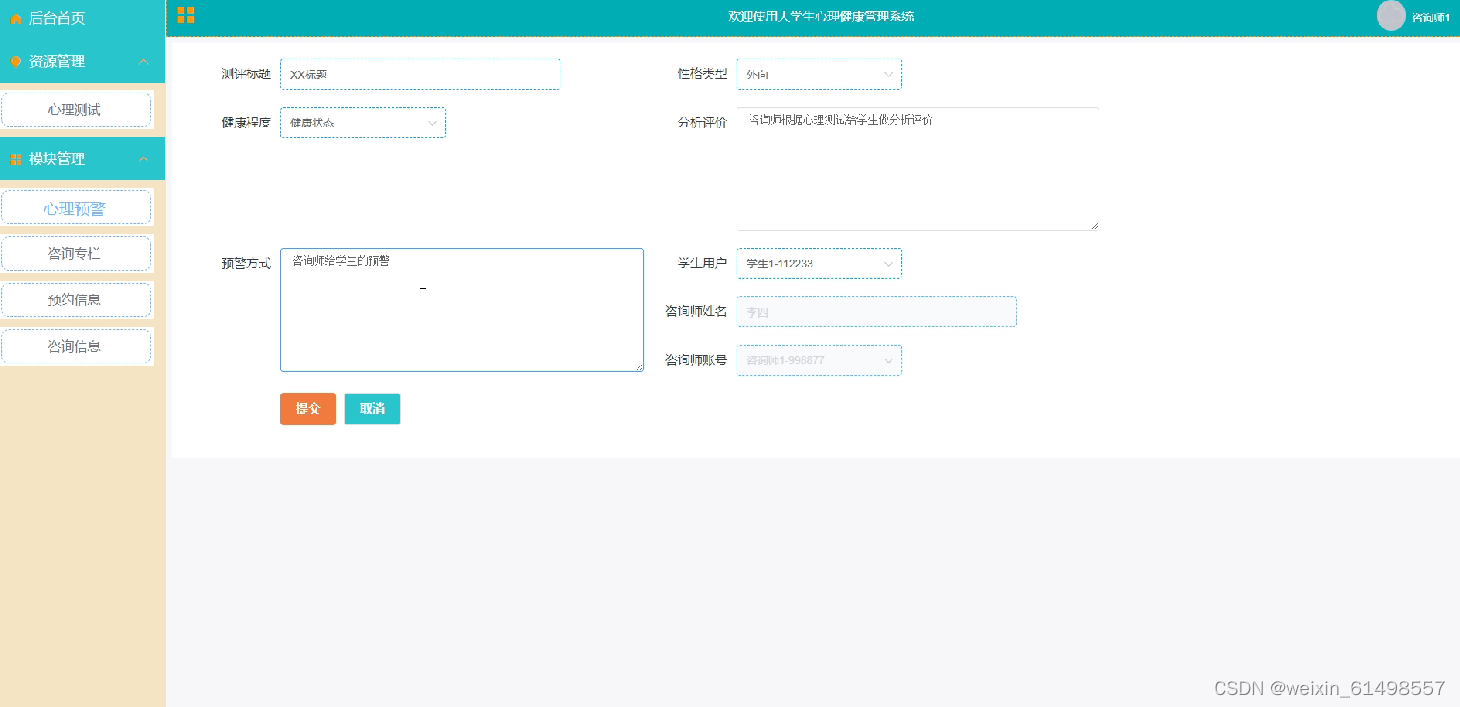Open the 咨询专栏 menu item
The height and width of the screenshot is (707, 1460).
tap(76, 254)
